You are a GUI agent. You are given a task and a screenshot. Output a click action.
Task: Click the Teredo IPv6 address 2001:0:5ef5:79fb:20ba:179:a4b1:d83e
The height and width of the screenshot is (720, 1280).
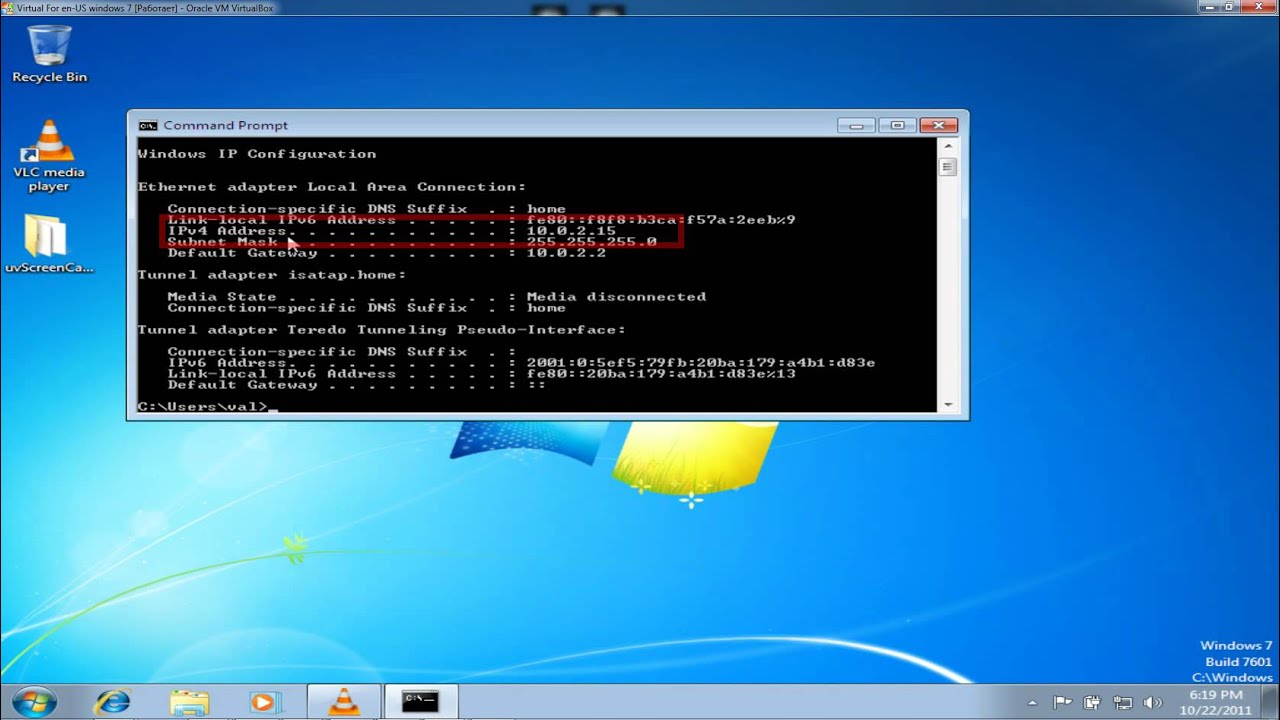pos(701,363)
